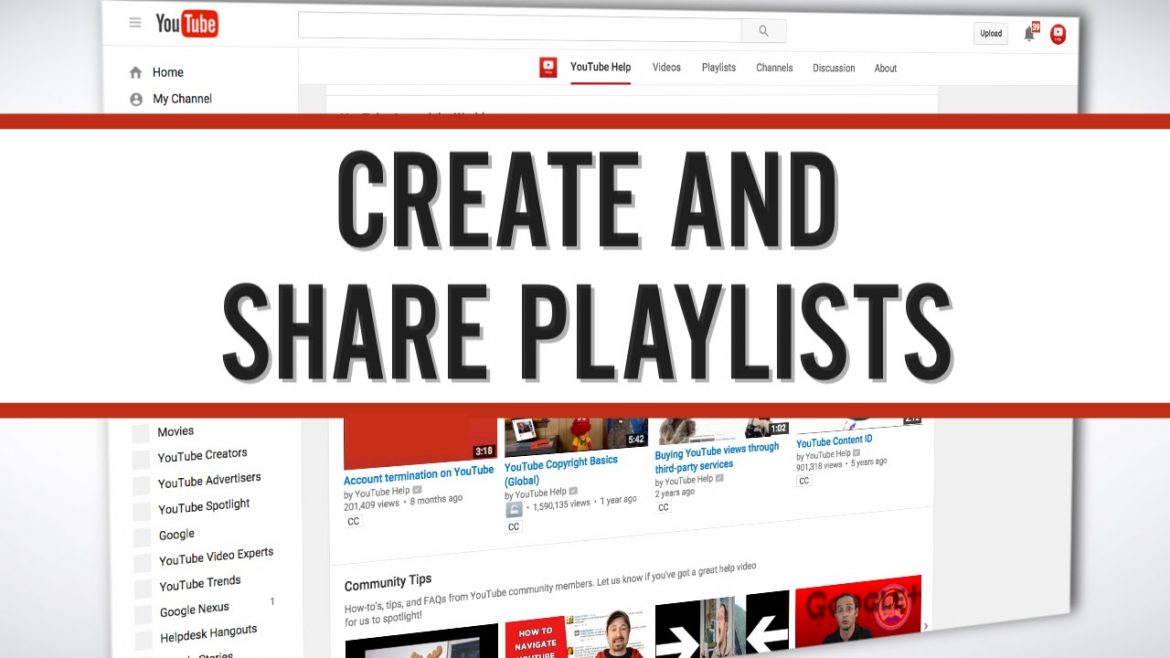The height and width of the screenshot is (658, 1170).
Task: Click by YouTube Help under Account termination
Action: (377, 492)
